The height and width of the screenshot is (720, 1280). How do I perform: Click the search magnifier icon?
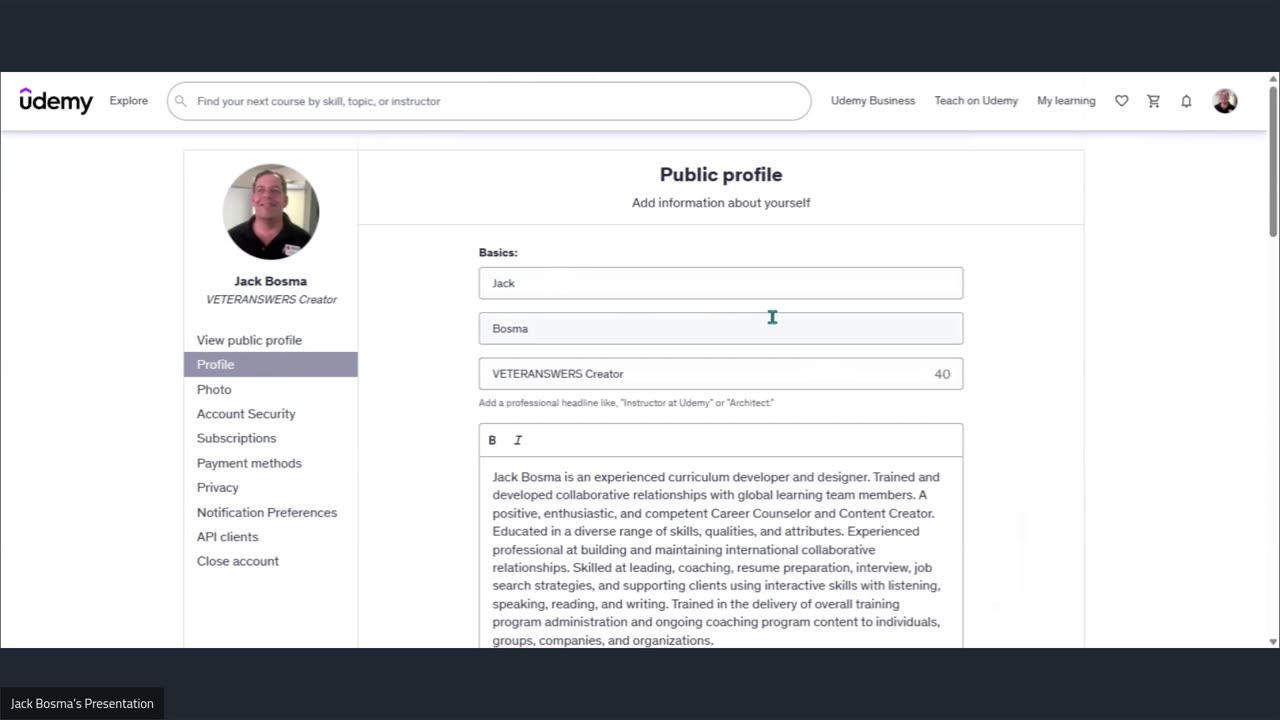181,101
